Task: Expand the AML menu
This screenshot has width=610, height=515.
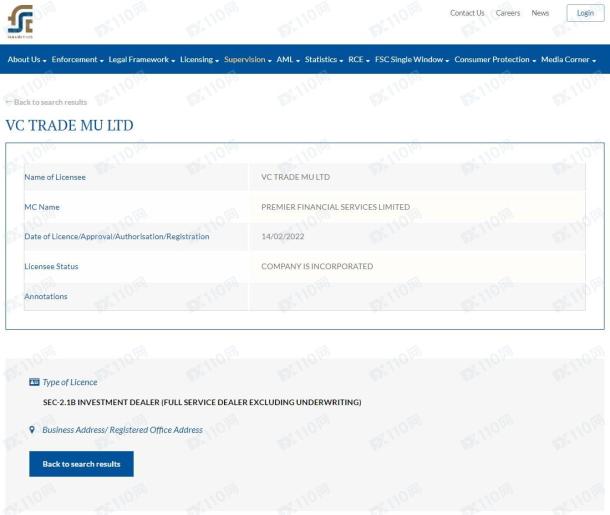Action: pyautogui.click(x=288, y=60)
